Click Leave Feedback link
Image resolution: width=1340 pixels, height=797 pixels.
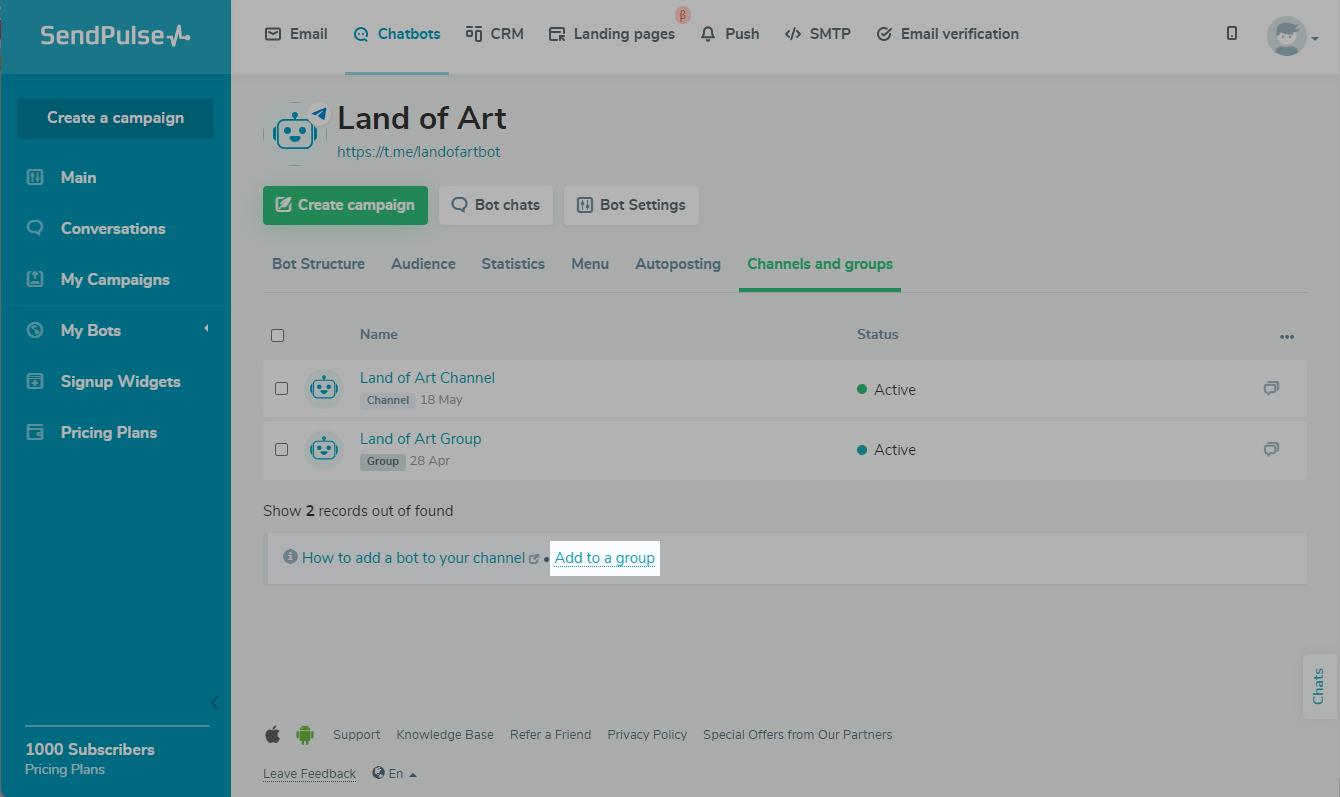309,774
